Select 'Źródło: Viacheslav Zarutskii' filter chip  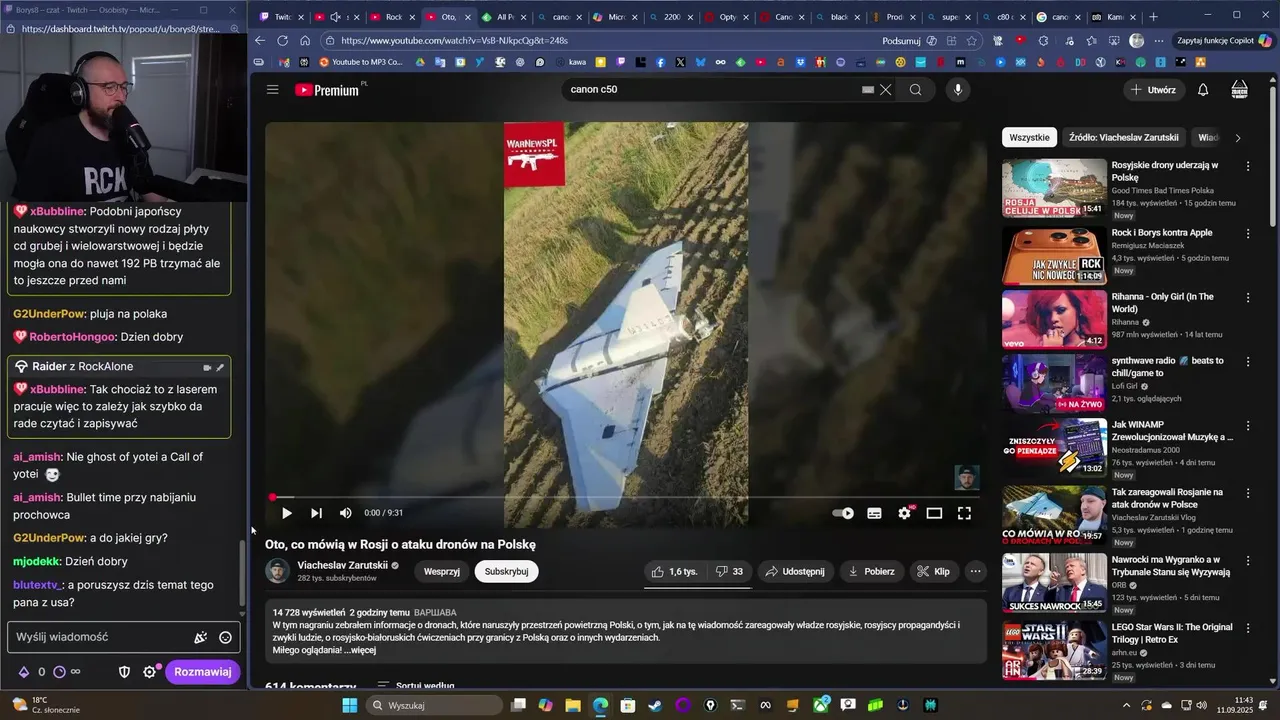click(x=1123, y=137)
